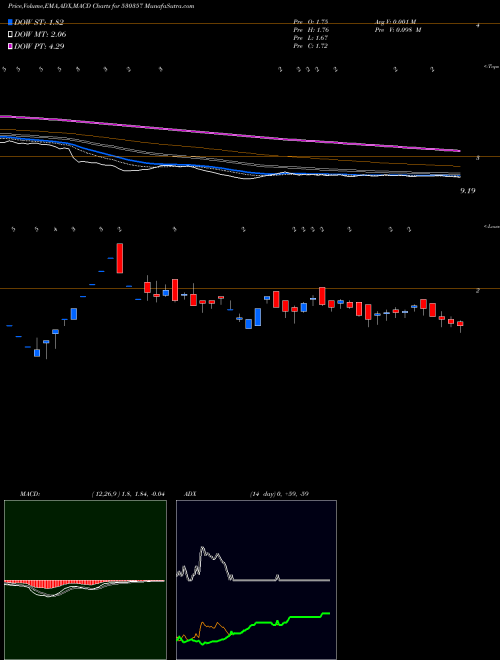Click the 'Pre V: 0.098 M' value
The image size is (500, 660).
(397, 30)
